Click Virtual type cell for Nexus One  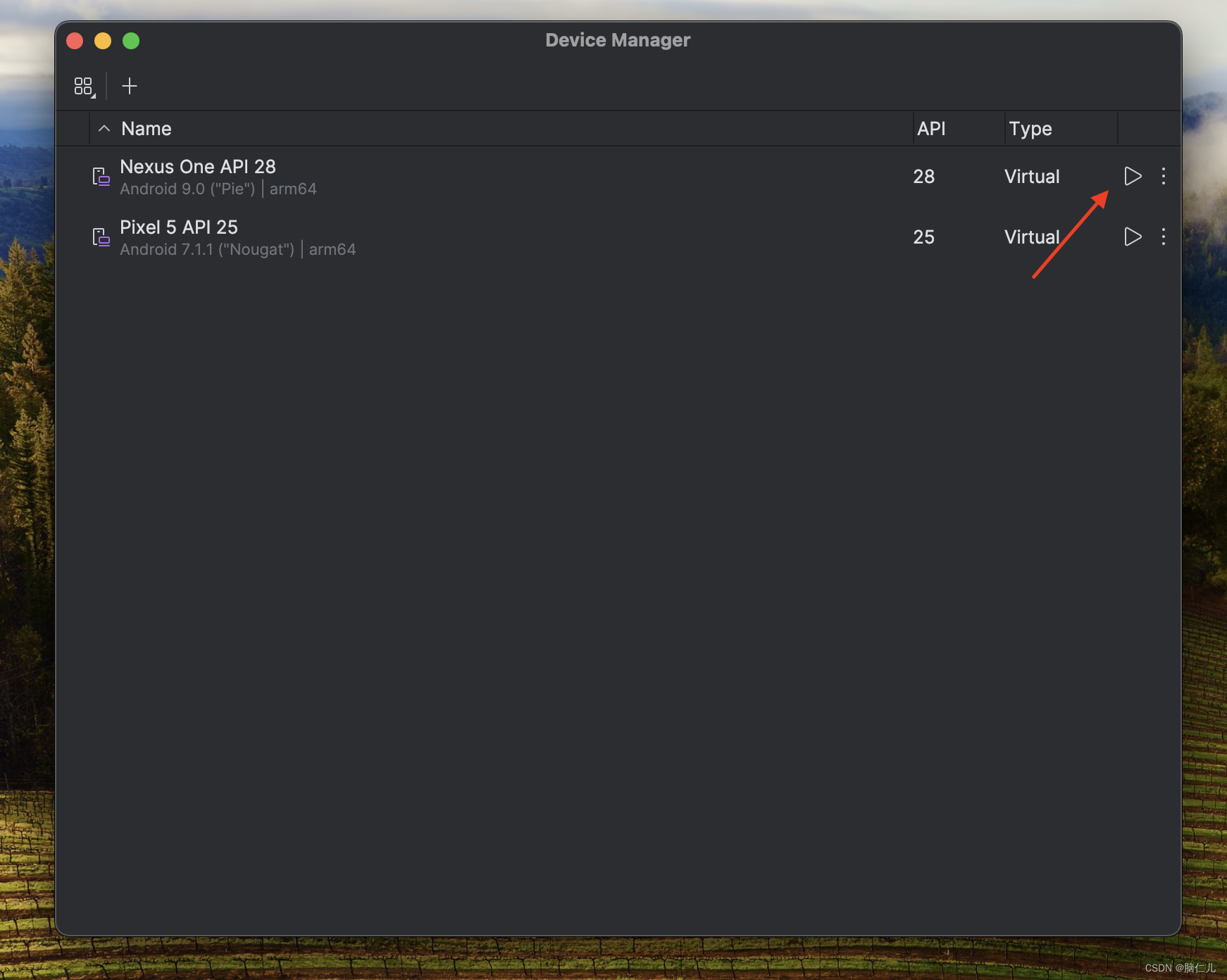point(1032,176)
